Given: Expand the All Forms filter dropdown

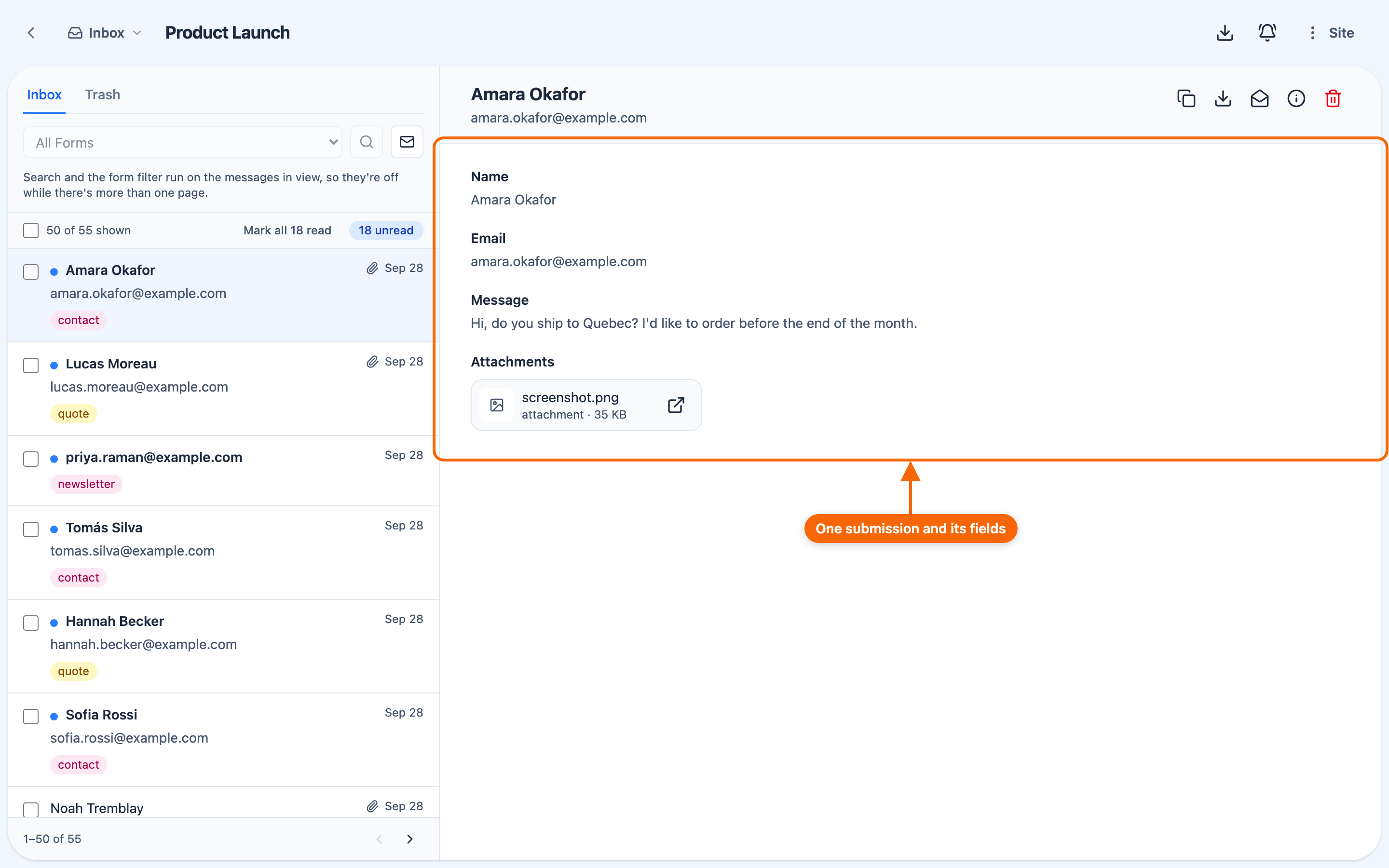Looking at the screenshot, I should click(182, 142).
